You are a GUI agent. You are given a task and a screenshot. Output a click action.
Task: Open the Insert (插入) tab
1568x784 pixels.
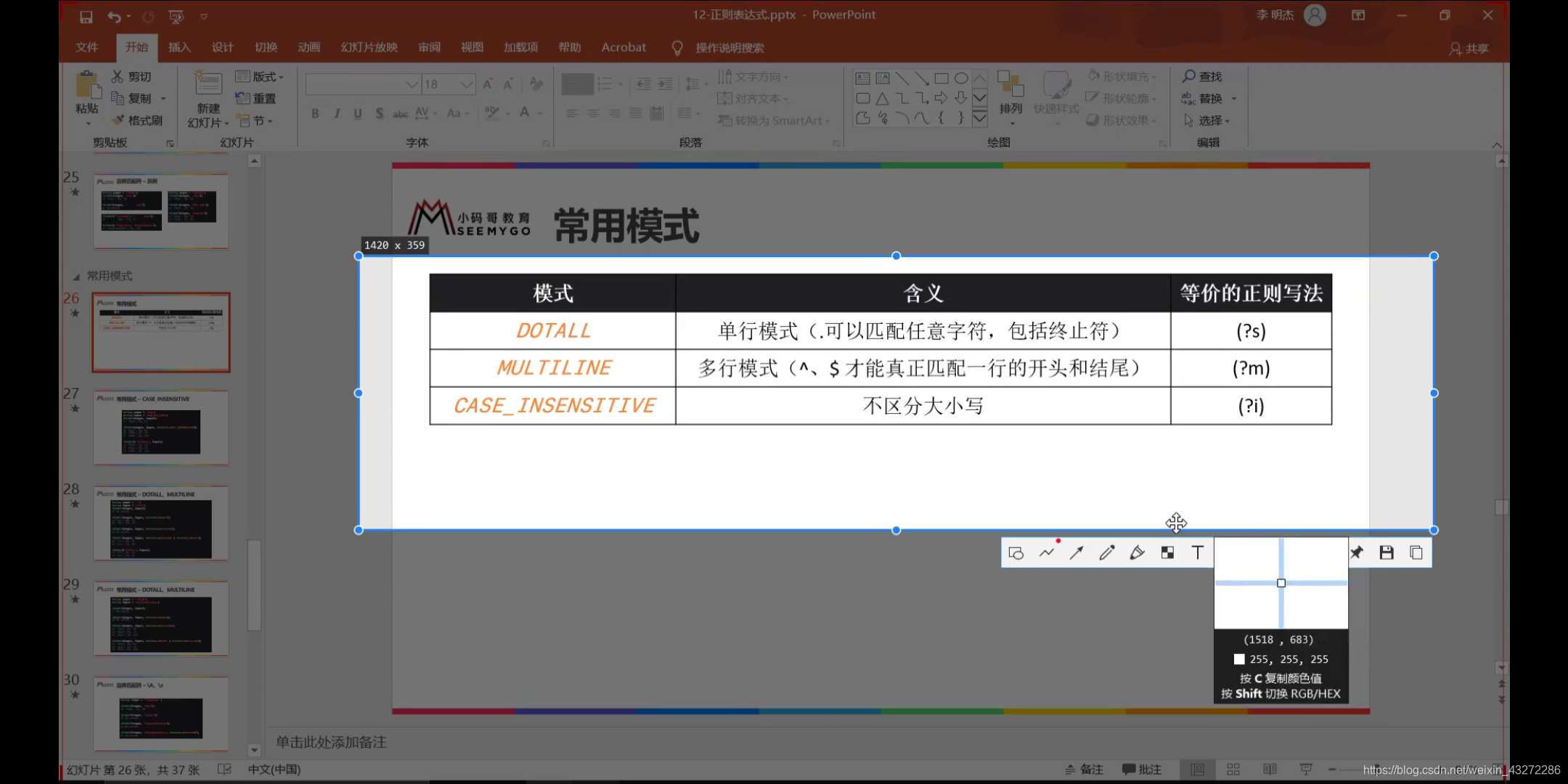(x=179, y=47)
